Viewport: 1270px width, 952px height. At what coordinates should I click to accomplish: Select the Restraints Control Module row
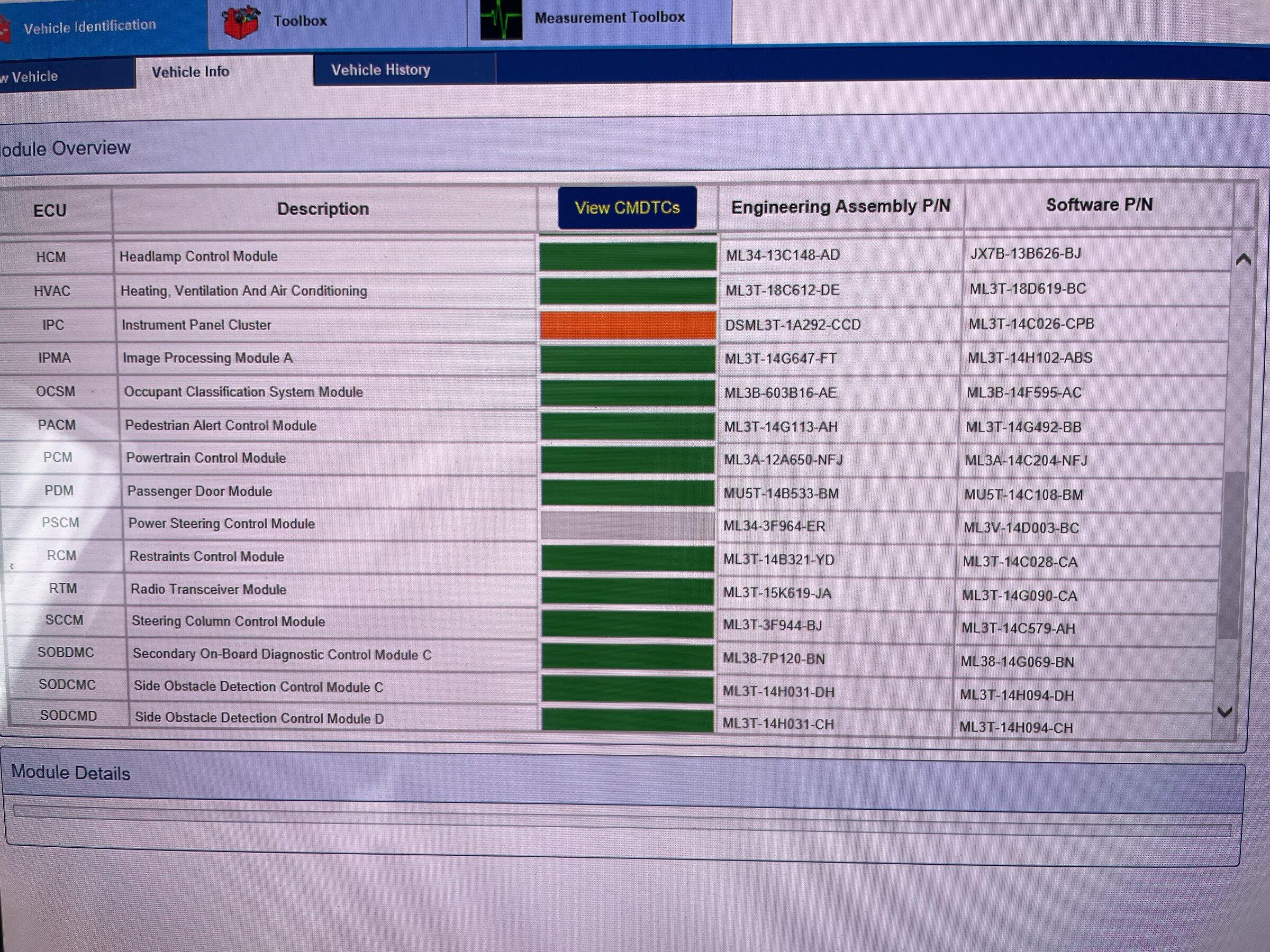coord(207,556)
